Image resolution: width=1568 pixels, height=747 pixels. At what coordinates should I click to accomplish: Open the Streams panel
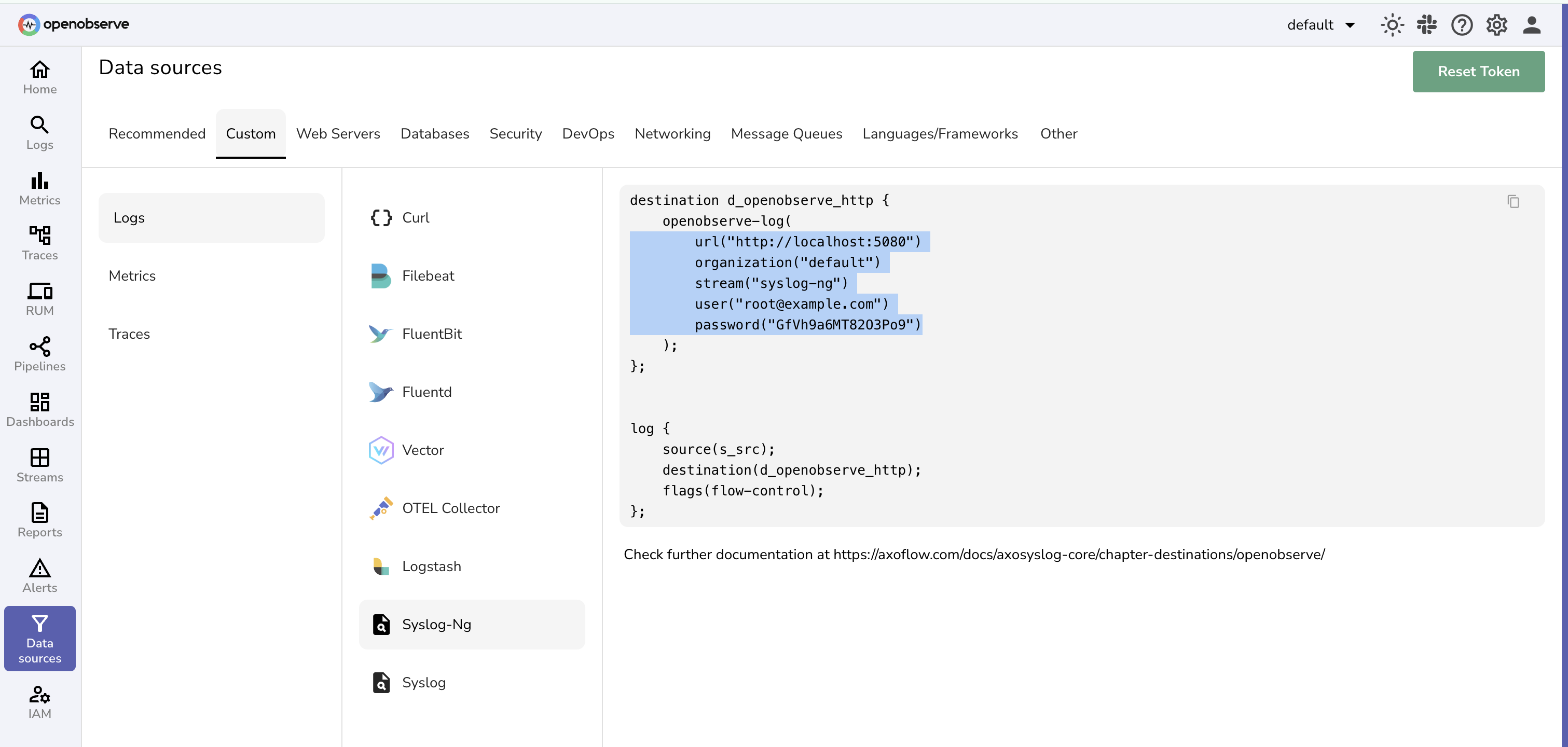(x=39, y=464)
